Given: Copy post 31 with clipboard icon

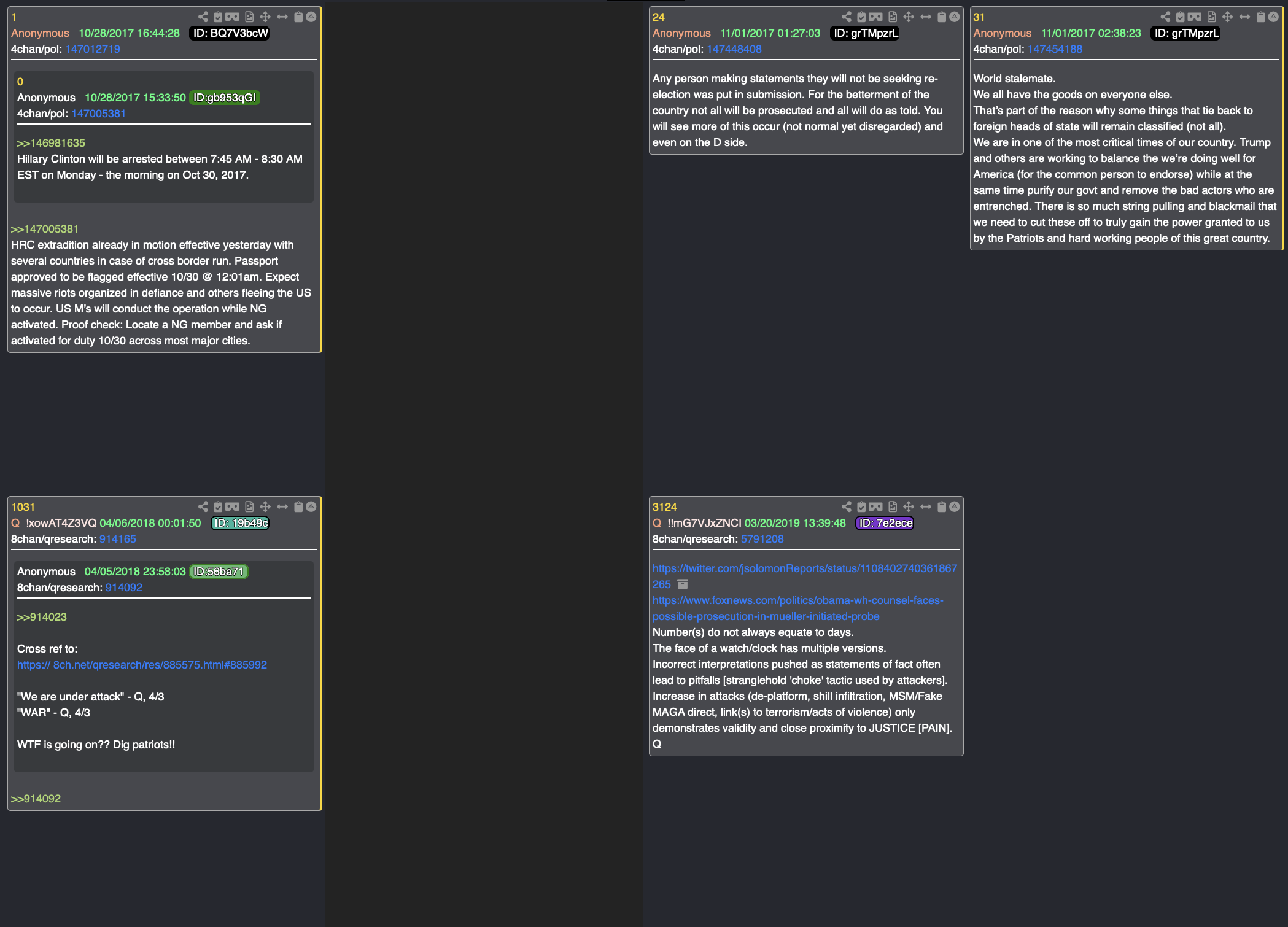Looking at the screenshot, I should [1260, 17].
